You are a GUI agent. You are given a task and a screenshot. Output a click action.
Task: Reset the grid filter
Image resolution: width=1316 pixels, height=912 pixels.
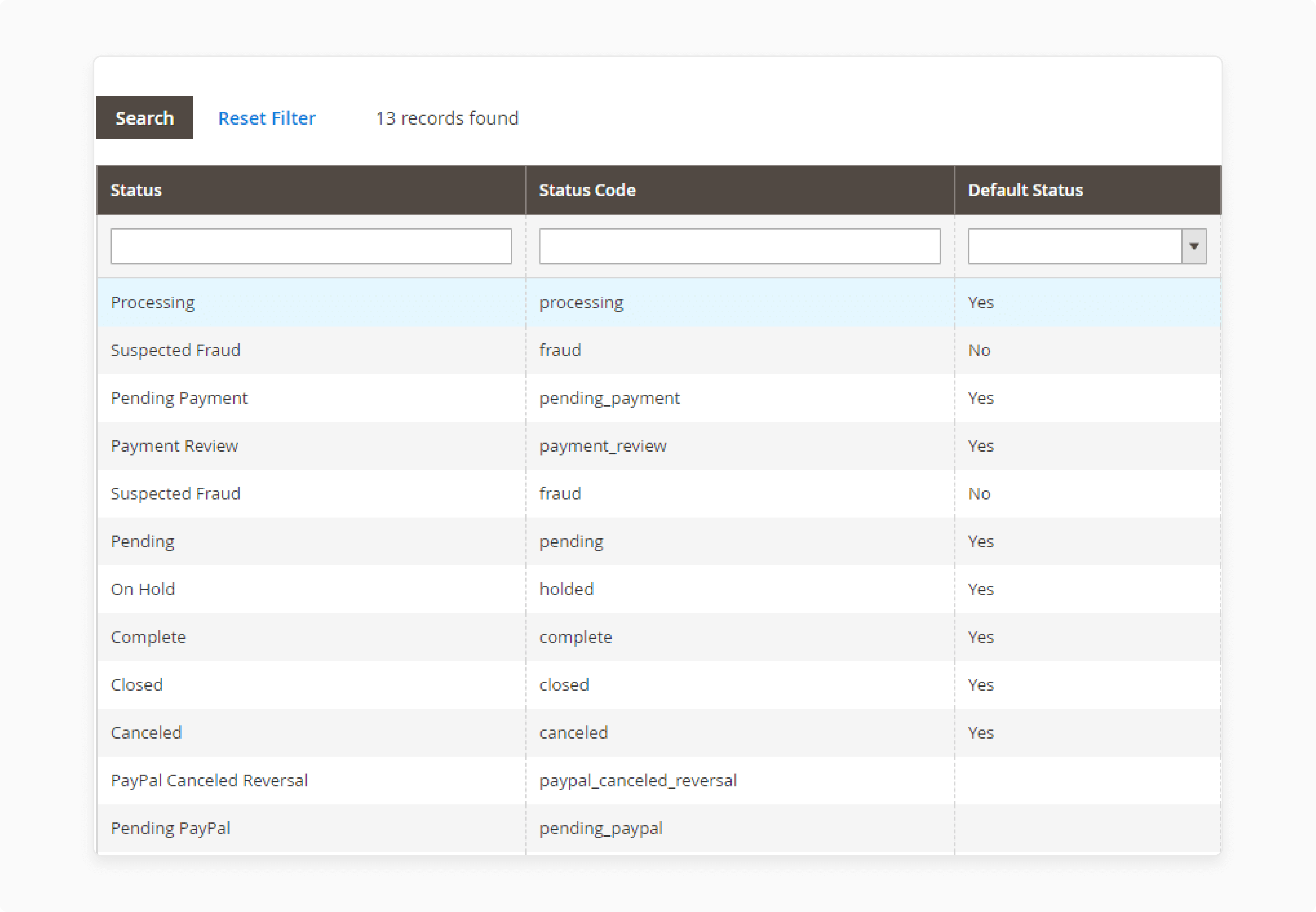tap(267, 118)
